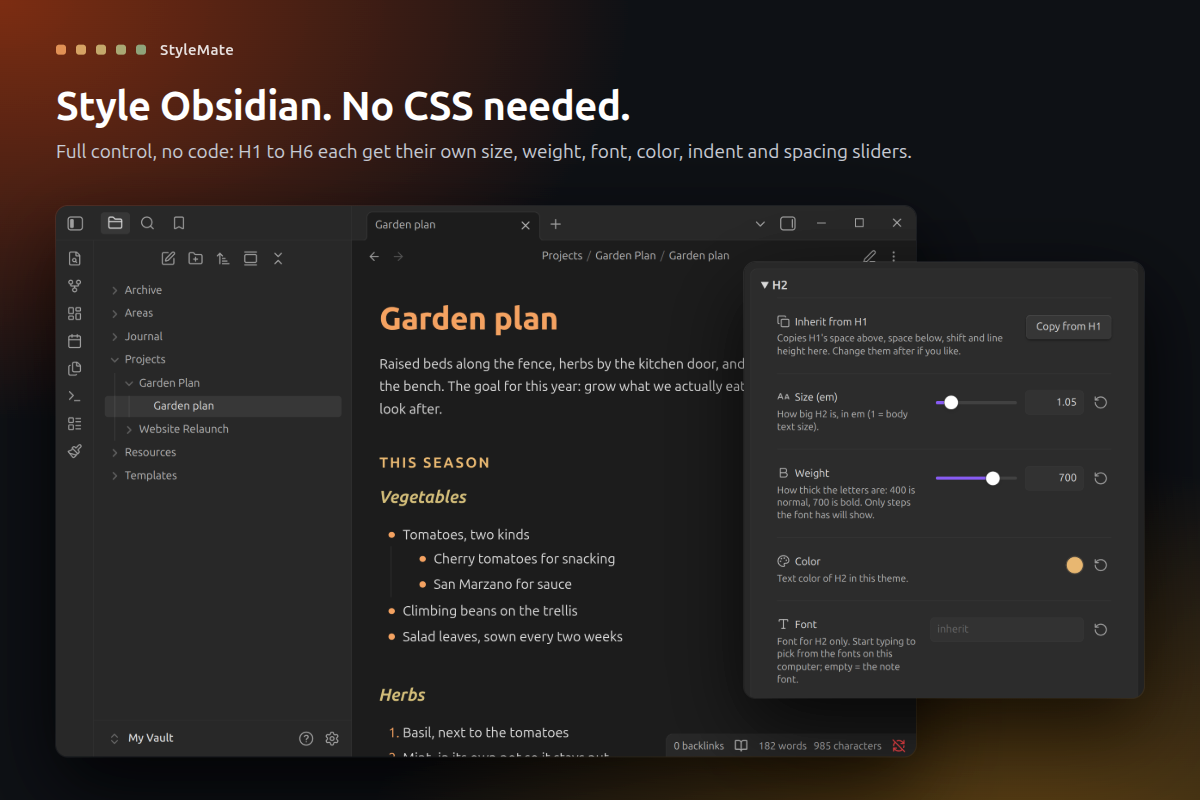This screenshot has width=1200, height=800.
Task: Open more options three-dot menu of note
Action: pos(894,256)
